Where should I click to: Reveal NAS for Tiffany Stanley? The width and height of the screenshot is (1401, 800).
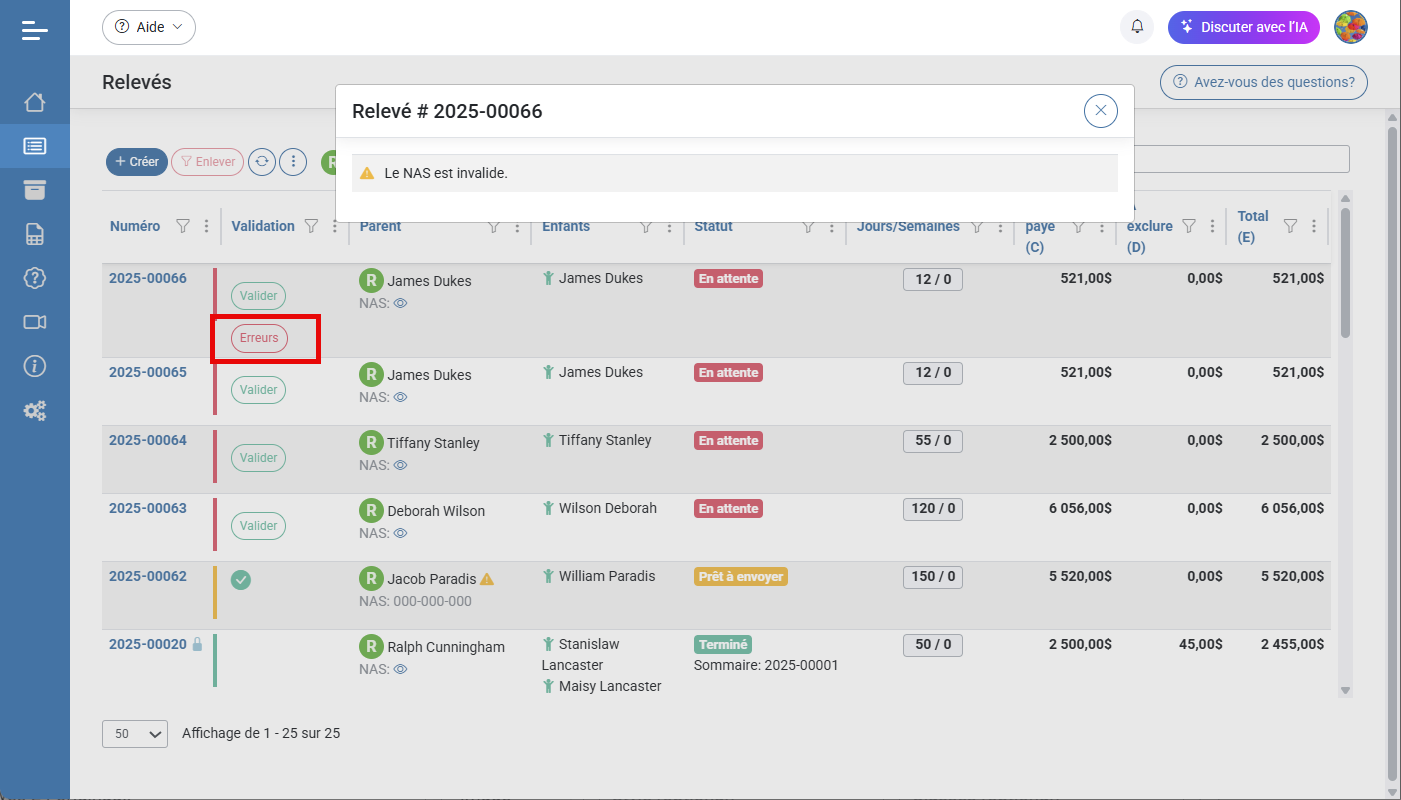(400, 465)
